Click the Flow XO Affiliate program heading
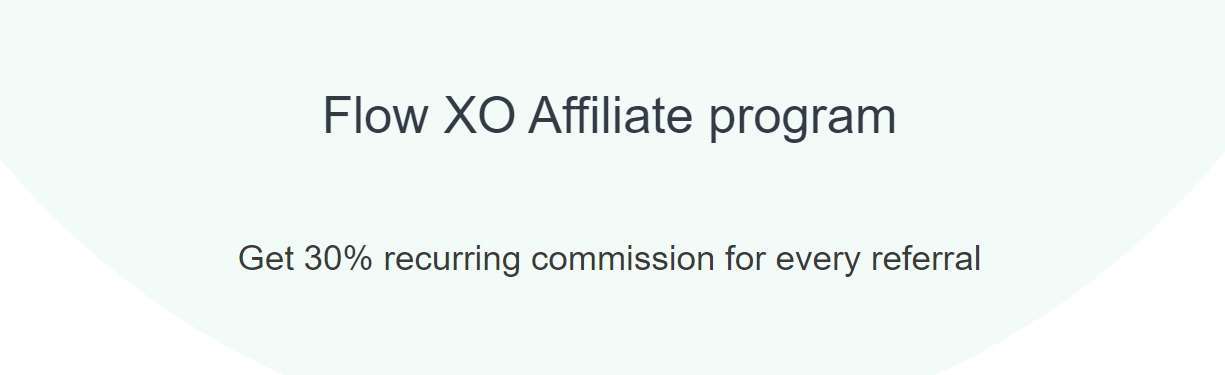The height and width of the screenshot is (375, 1225). click(x=609, y=117)
